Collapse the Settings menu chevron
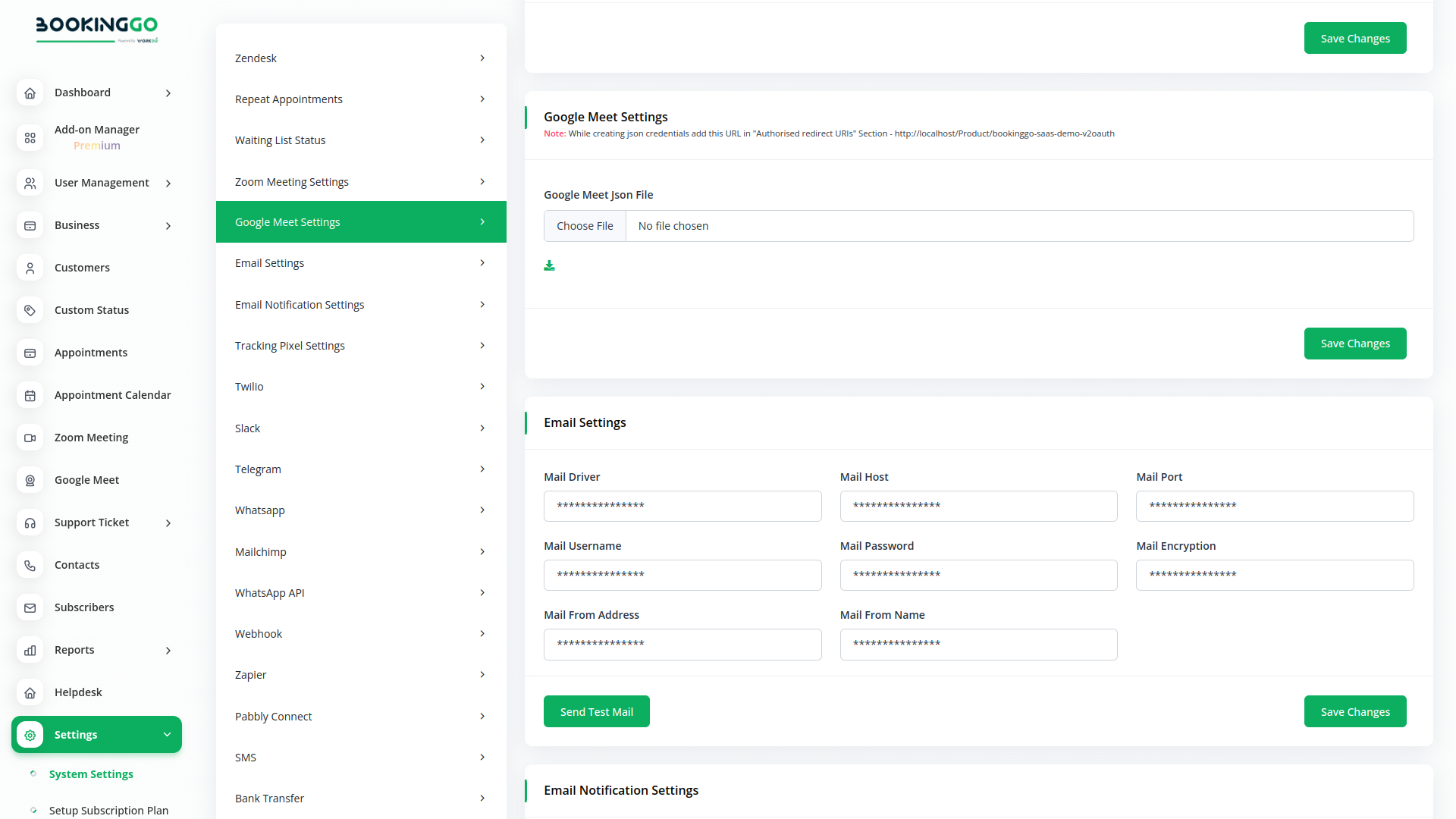Viewport: 1456px width, 819px height. click(x=167, y=734)
